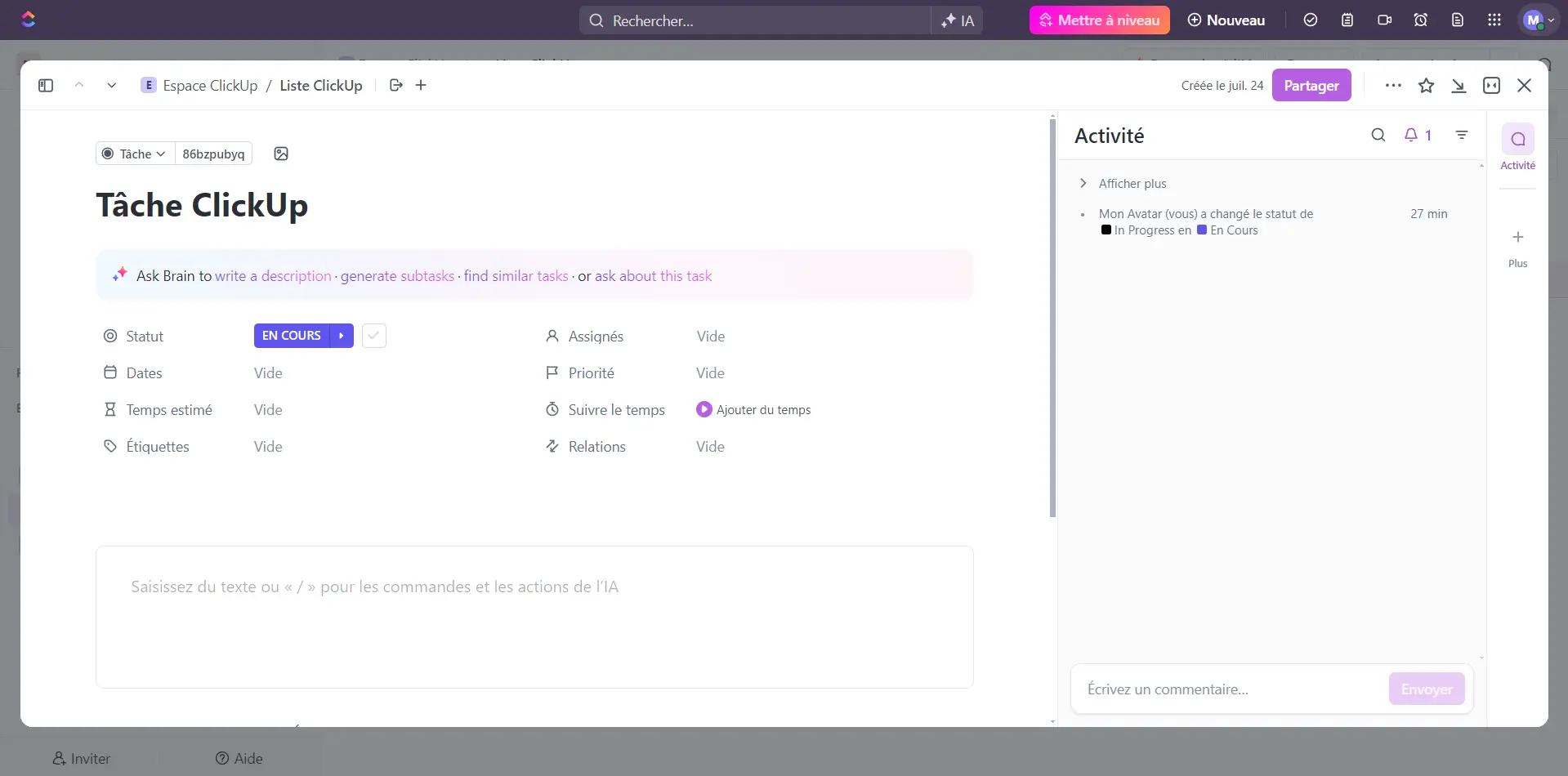The image size is (1568, 776).
Task: Mark the task as favorite star
Action: coord(1427,86)
